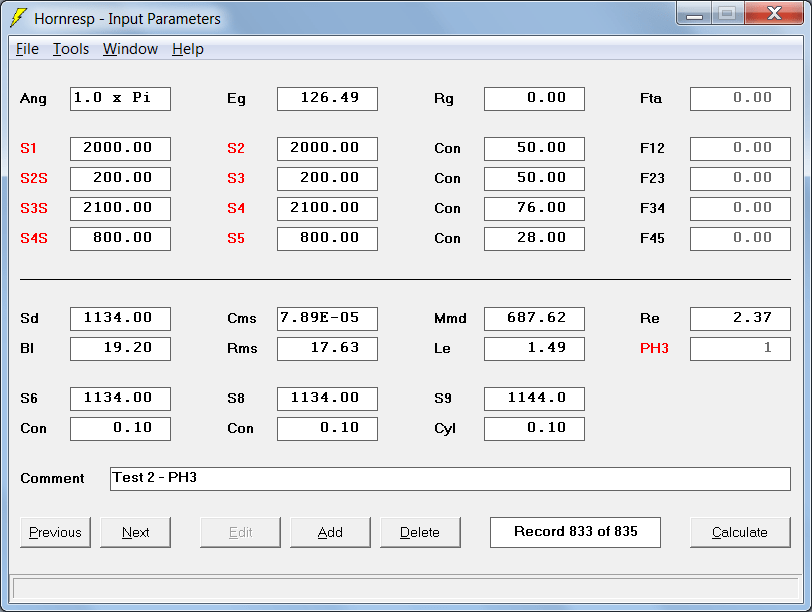Click the S4S field with 800.00
The image size is (812, 612).
pyautogui.click(x=120, y=239)
